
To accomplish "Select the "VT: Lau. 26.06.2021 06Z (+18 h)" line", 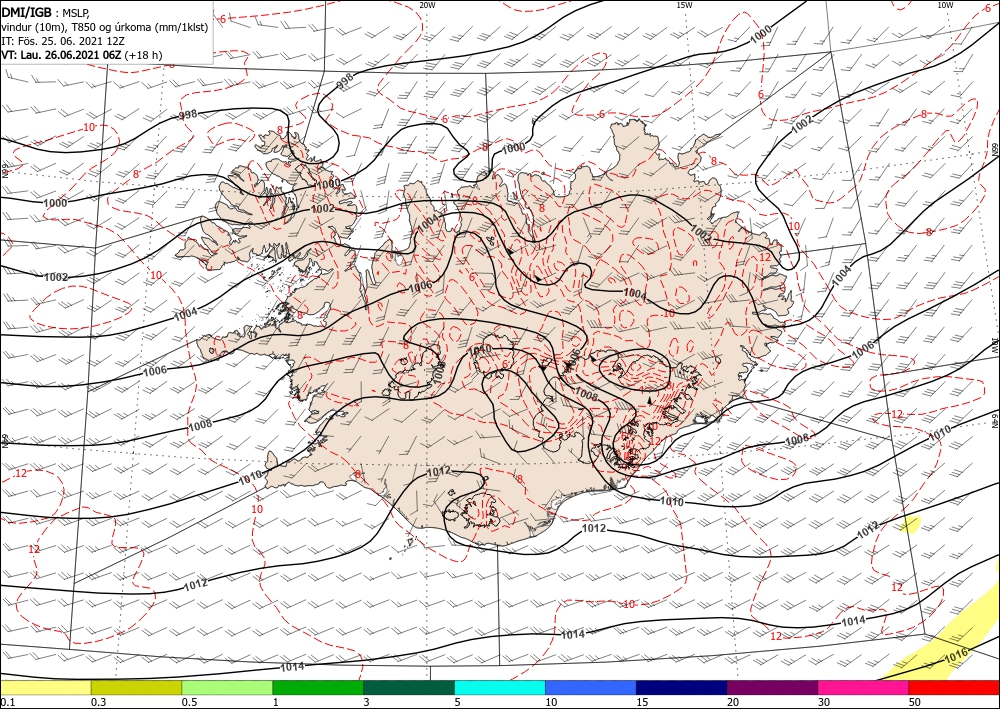I will tap(82, 55).
